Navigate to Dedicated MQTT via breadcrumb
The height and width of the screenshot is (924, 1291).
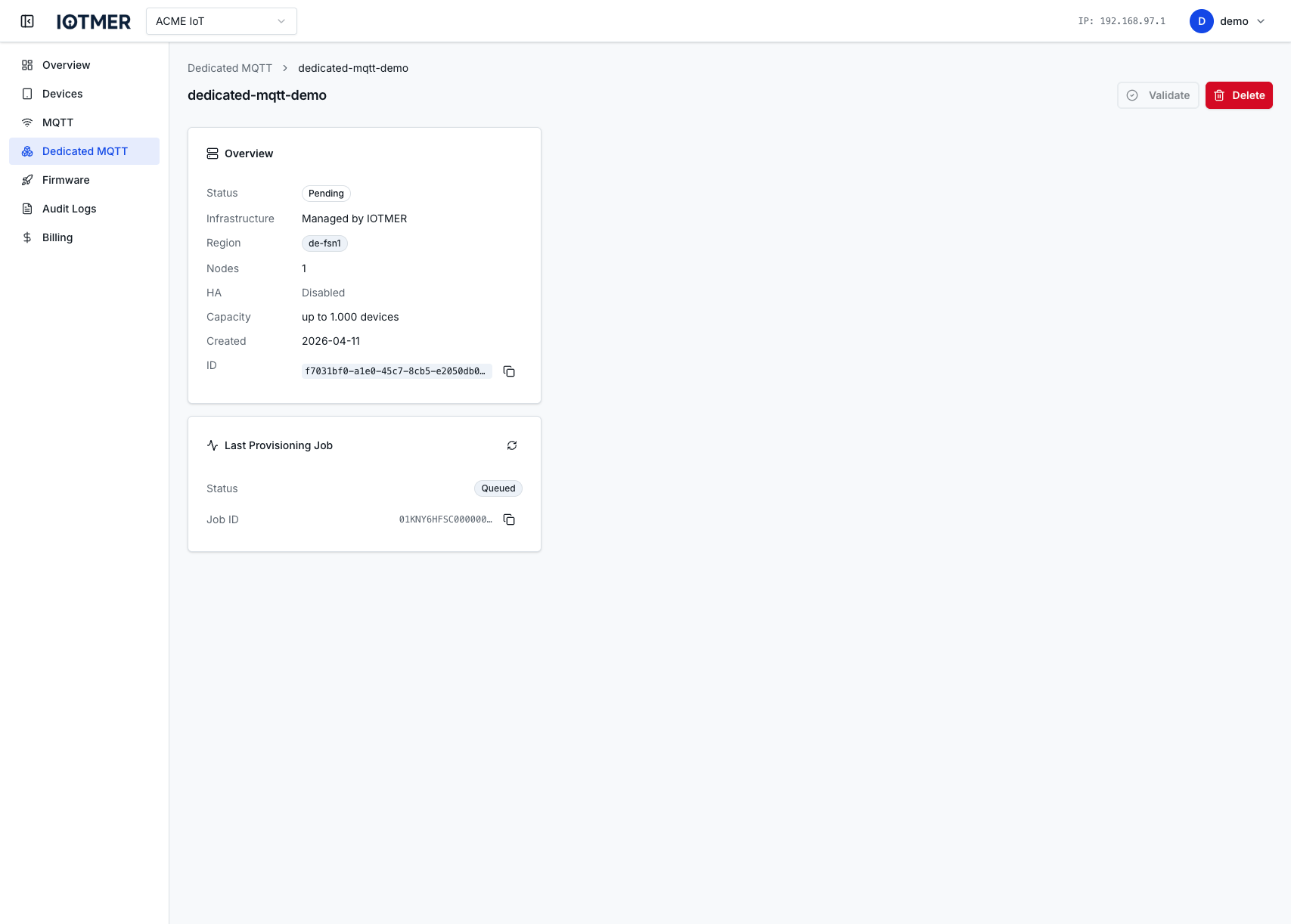coord(230,68)
